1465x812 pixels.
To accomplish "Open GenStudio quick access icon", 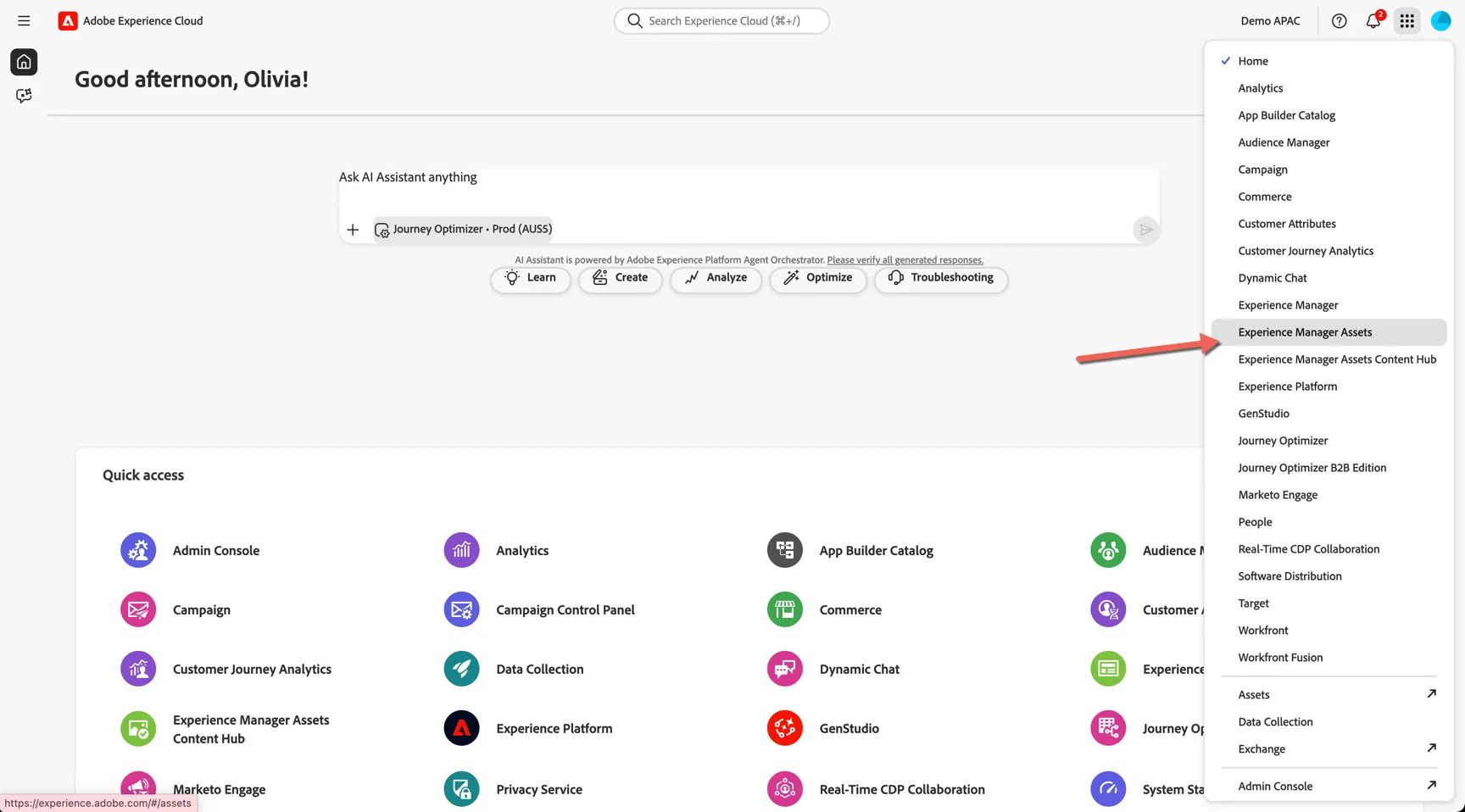I will [x=785, y=728].
